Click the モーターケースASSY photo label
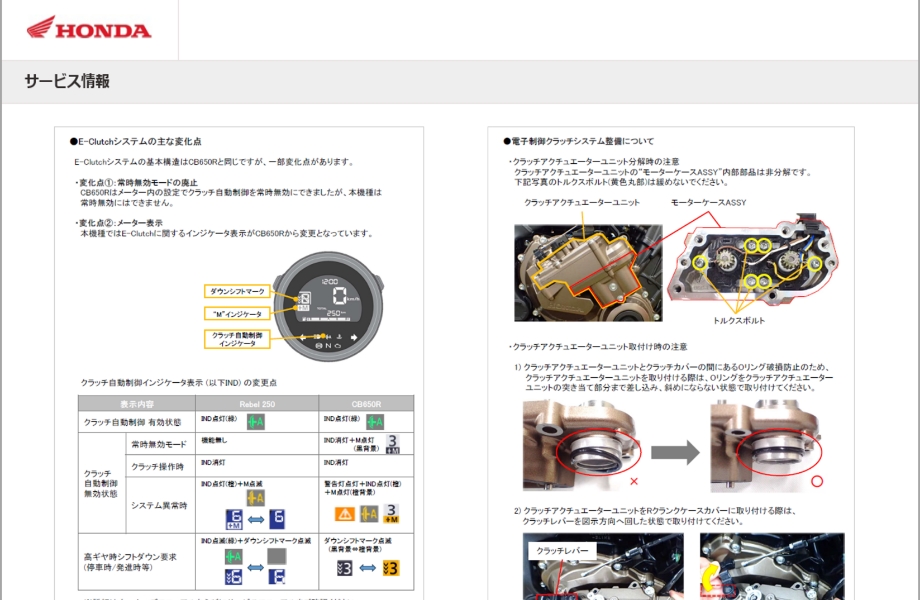This screenshot has height=600, width=920. tap(708, 202)
